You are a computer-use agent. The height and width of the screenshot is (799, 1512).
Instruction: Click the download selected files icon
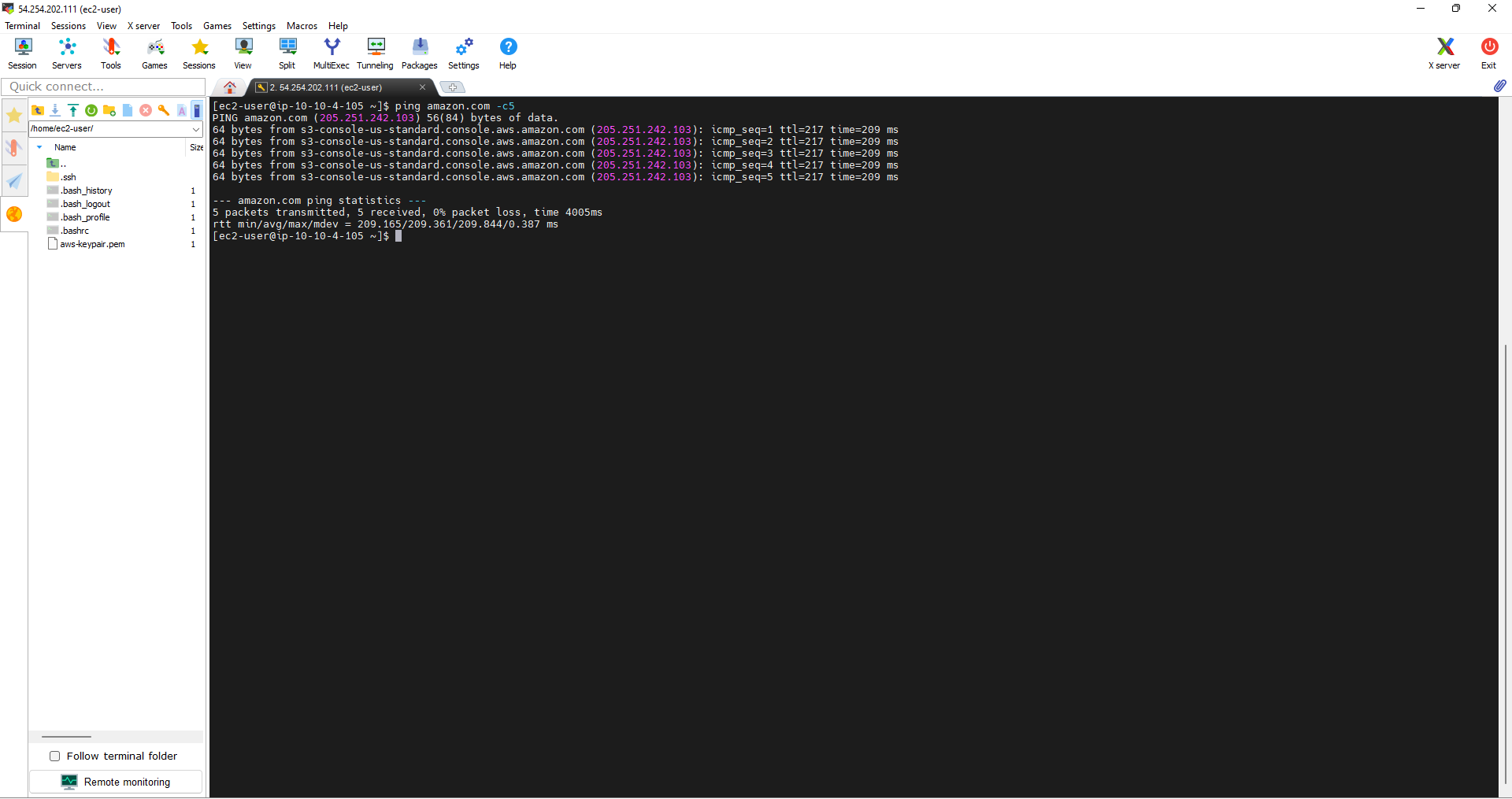(x=55, y=110)
